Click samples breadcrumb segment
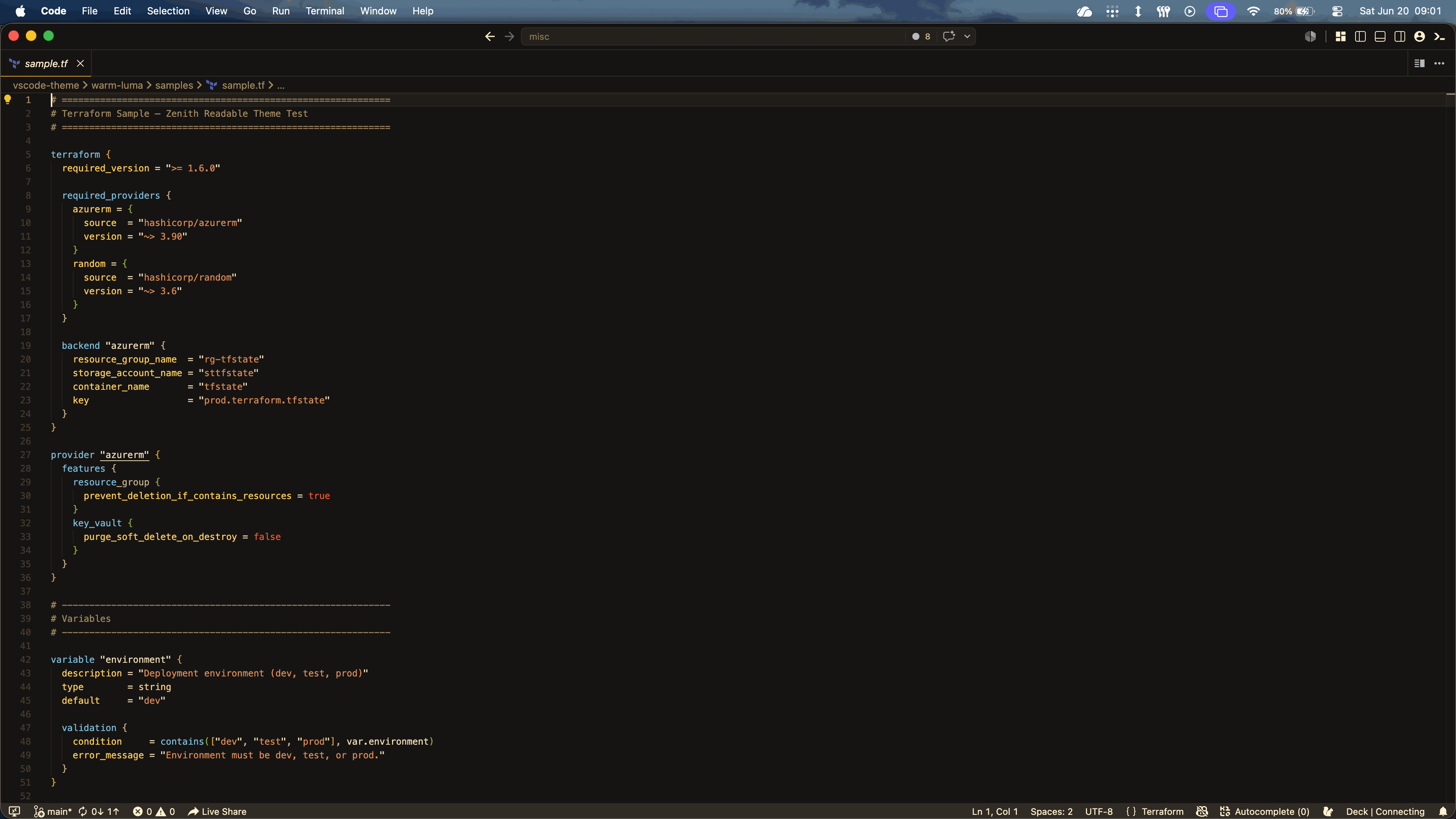Viewport: 1456px width, 819px height. 174,85
